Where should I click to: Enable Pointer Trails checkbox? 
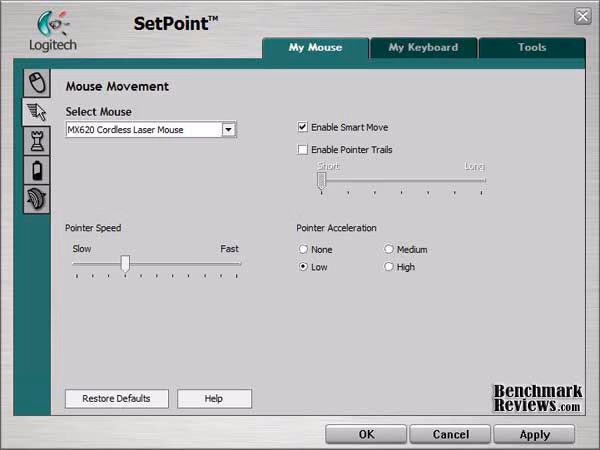[302, 149]
